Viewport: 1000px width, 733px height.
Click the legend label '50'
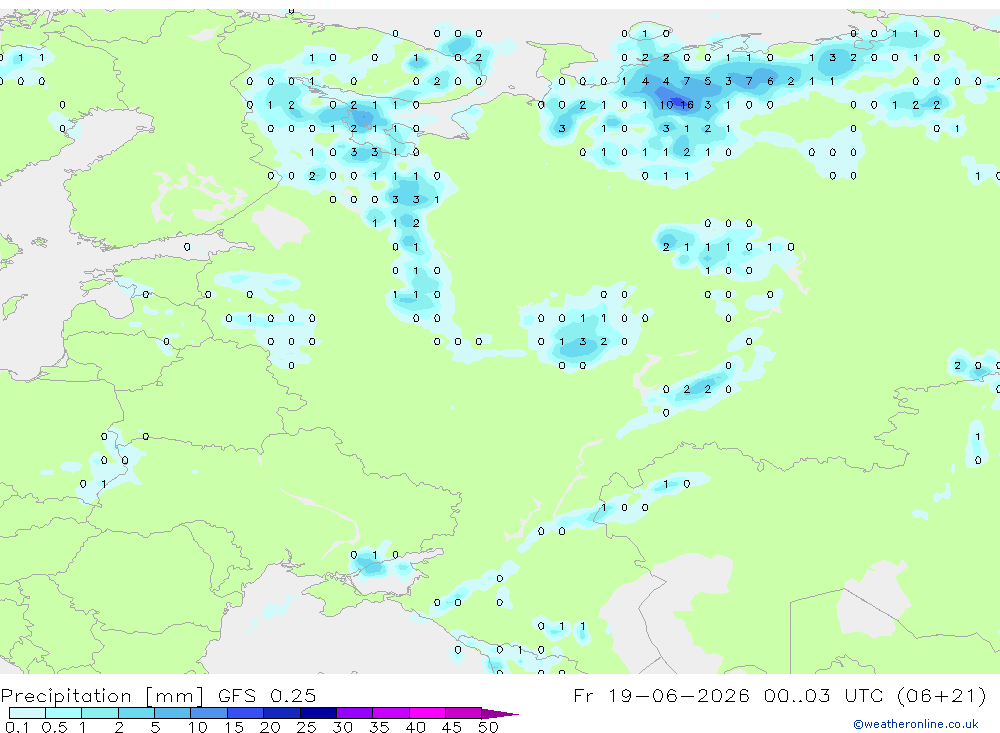[488, 727]
